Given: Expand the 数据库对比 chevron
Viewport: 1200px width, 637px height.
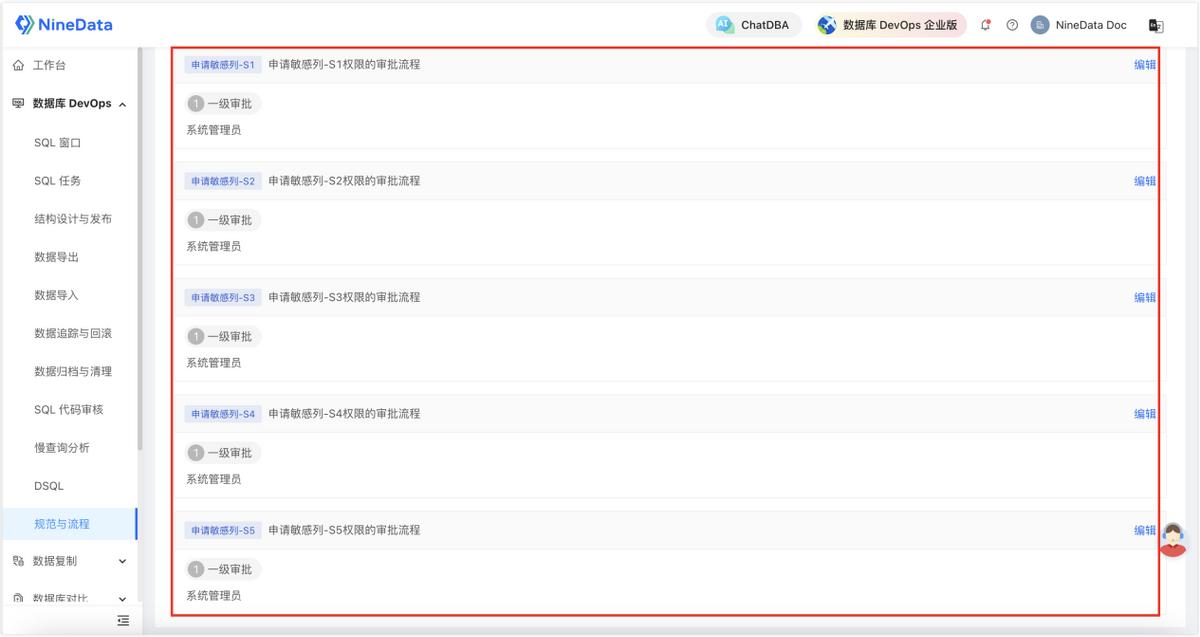Looking at the screenshot, I should coord(122,598).
